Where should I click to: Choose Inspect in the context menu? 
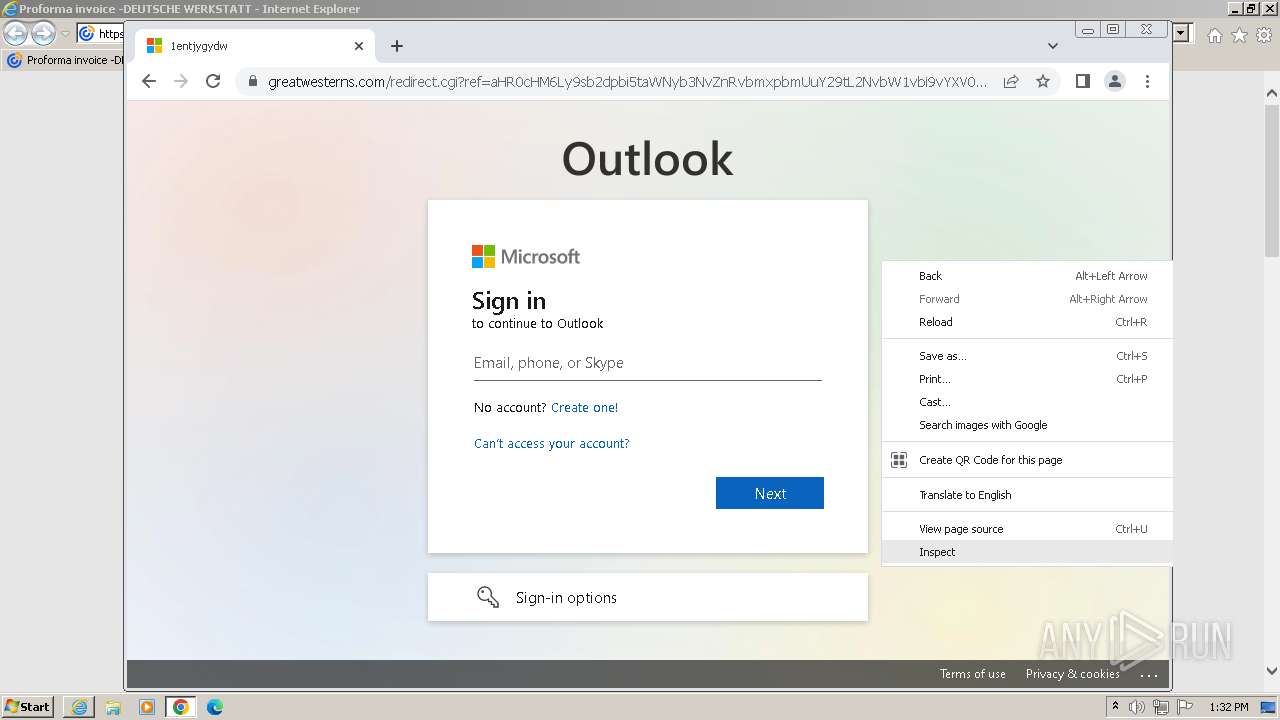1027,552
